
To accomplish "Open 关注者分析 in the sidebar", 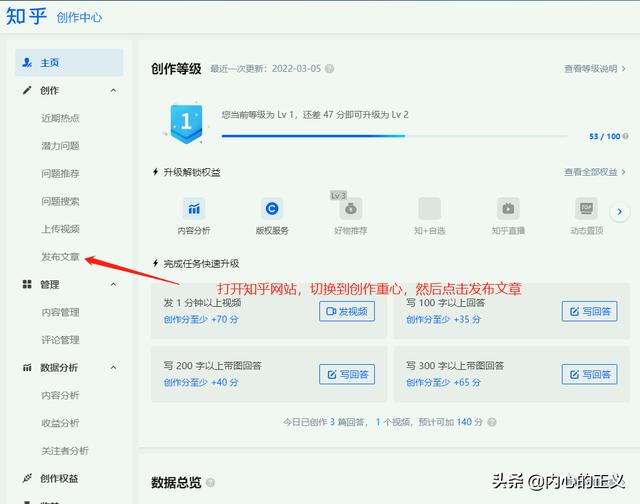I will point(64,451).
